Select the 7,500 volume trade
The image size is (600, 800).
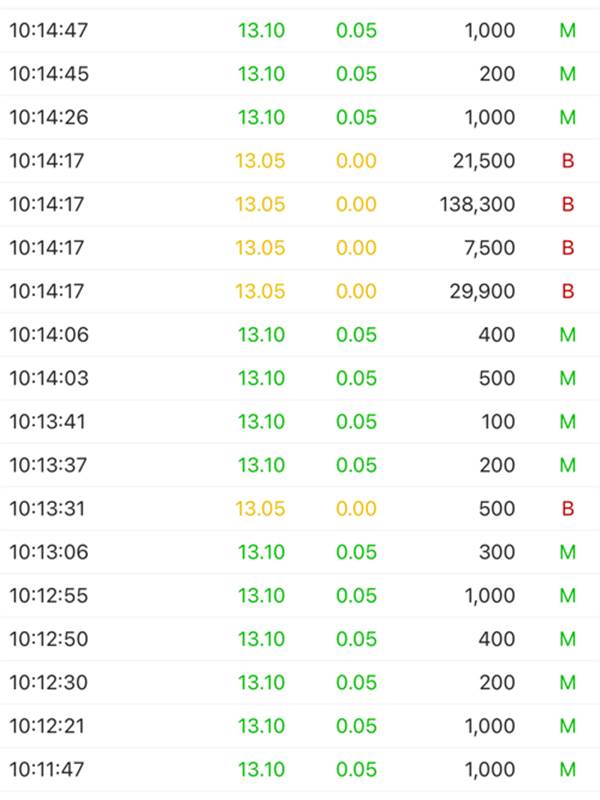(x=489, y=248)
